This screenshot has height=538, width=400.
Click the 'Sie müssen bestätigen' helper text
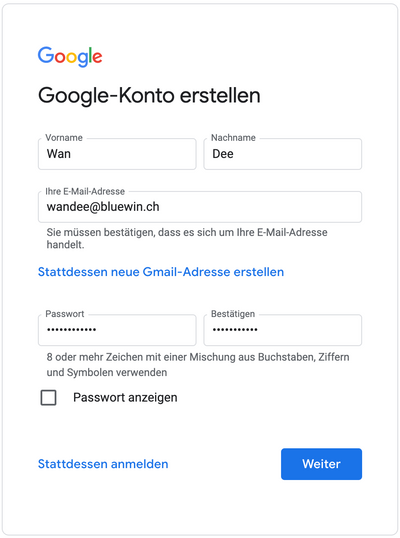(187, 238)
